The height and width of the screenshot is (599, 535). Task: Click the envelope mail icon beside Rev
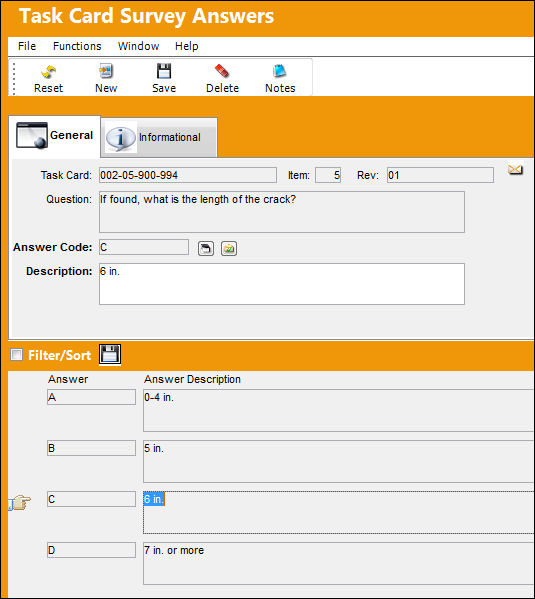click(x=515, y=170)
